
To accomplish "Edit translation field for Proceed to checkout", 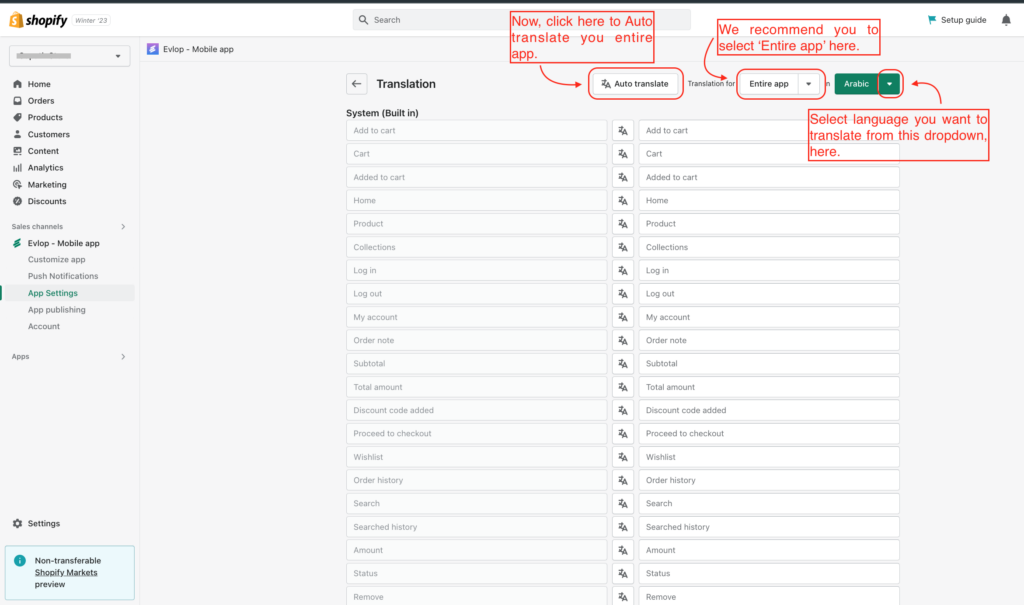I will (x=769, y=434).
